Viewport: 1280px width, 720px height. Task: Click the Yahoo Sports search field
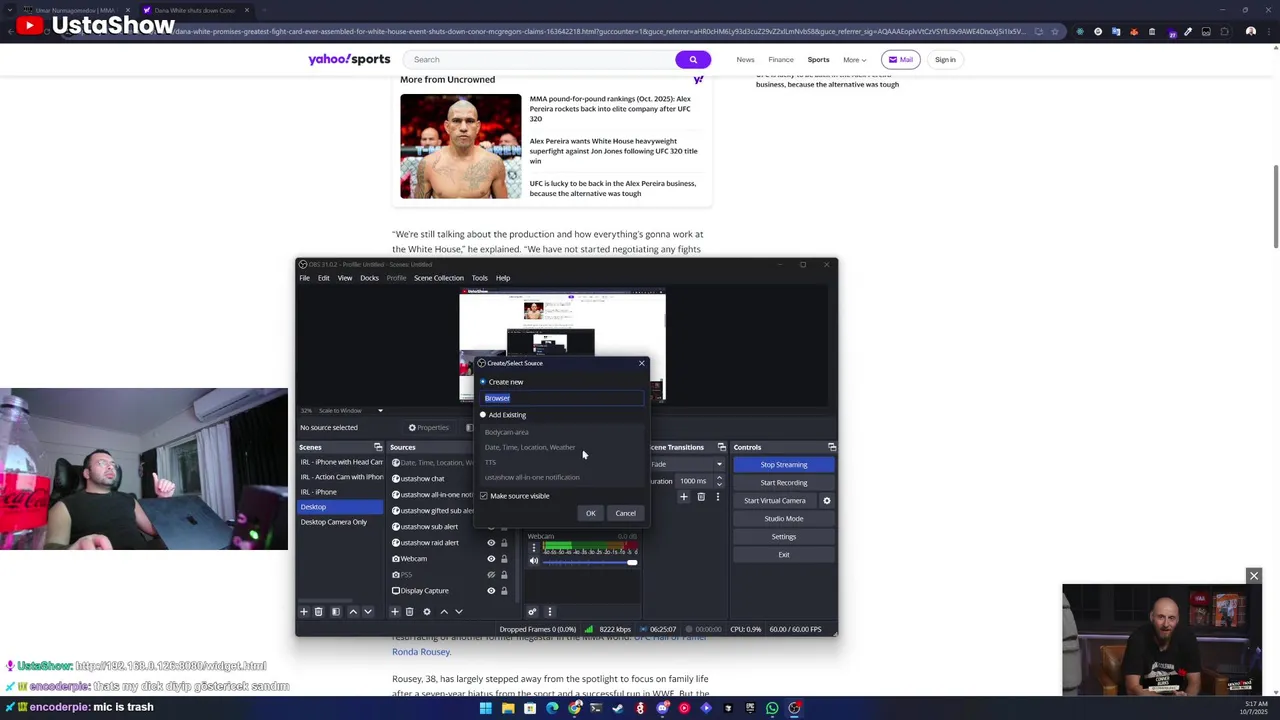tap(541, 59)
